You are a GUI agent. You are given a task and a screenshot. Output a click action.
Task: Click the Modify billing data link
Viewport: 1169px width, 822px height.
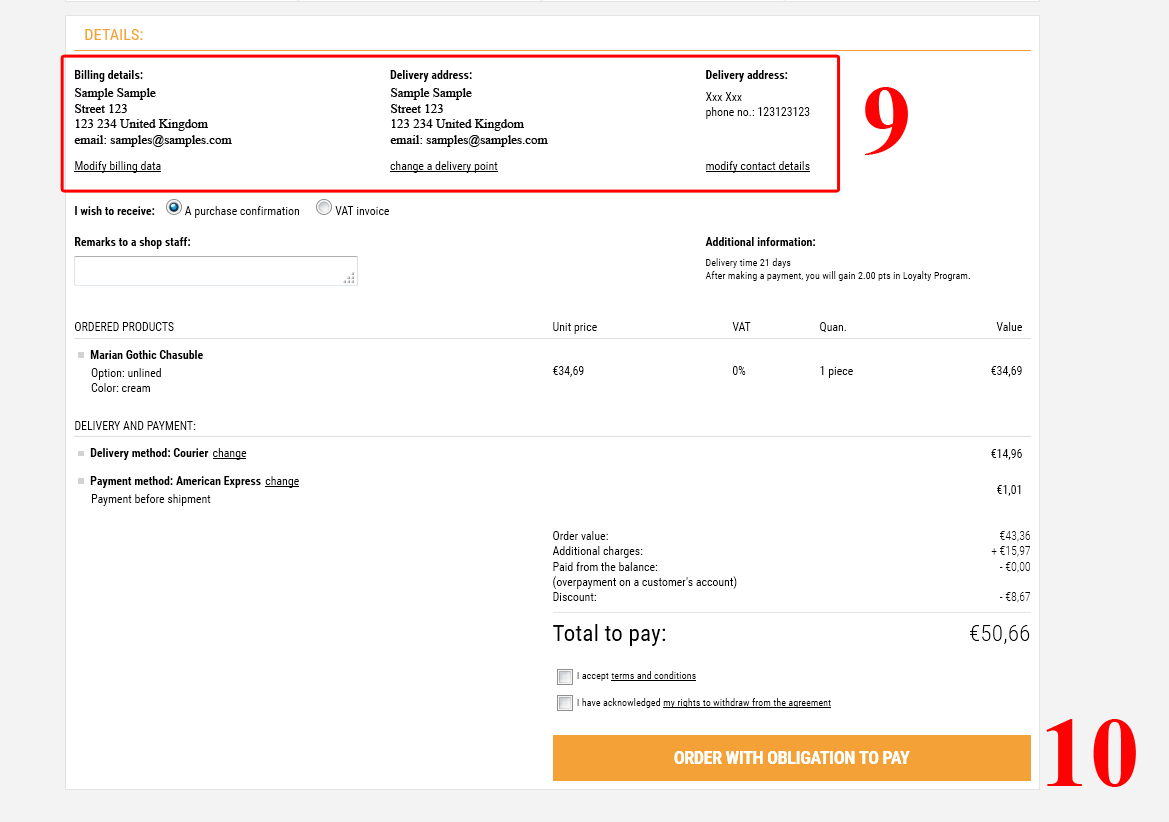click(117, 166)
